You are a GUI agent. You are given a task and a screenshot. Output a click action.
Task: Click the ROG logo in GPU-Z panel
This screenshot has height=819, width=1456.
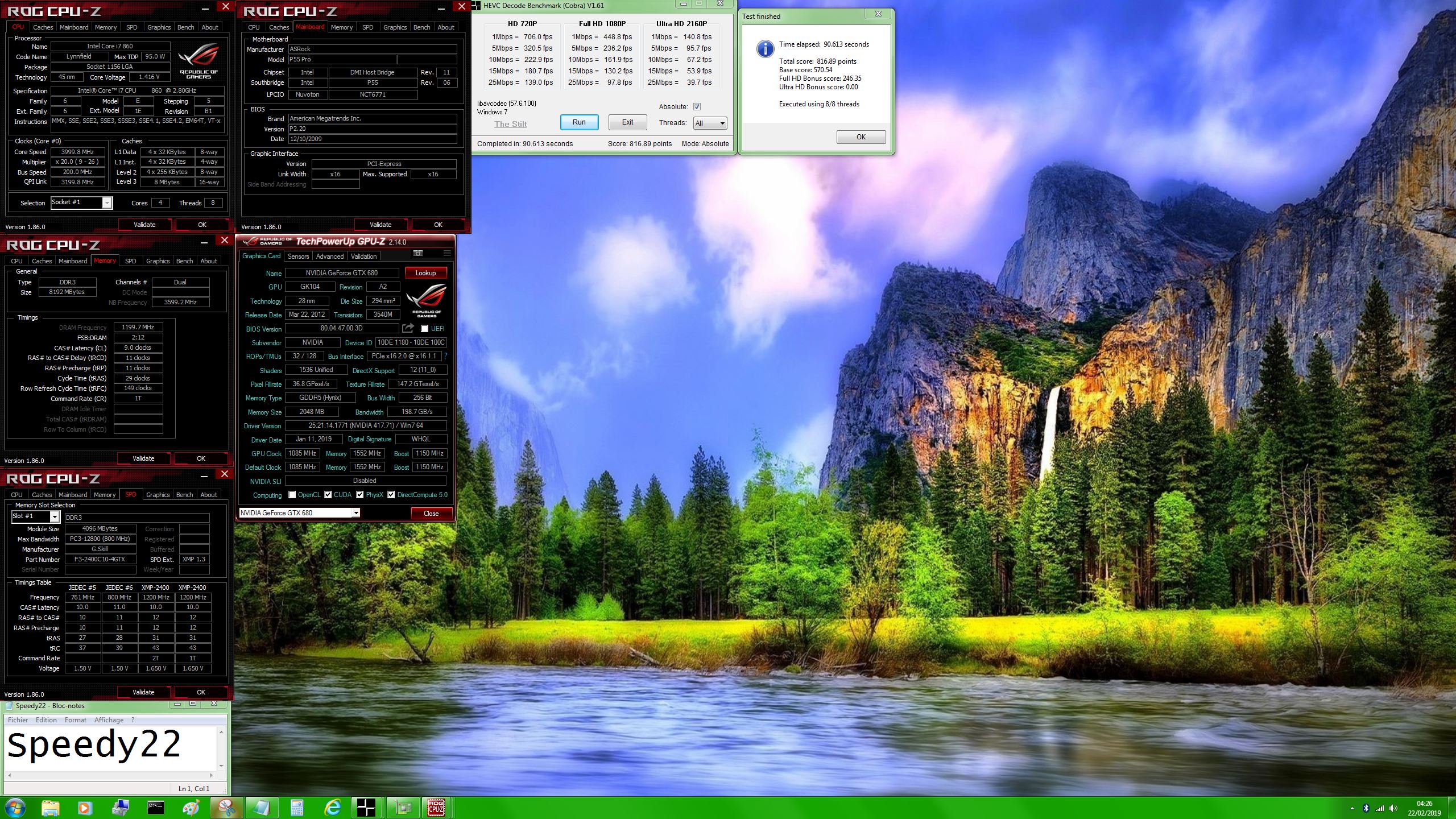[426, 300]
